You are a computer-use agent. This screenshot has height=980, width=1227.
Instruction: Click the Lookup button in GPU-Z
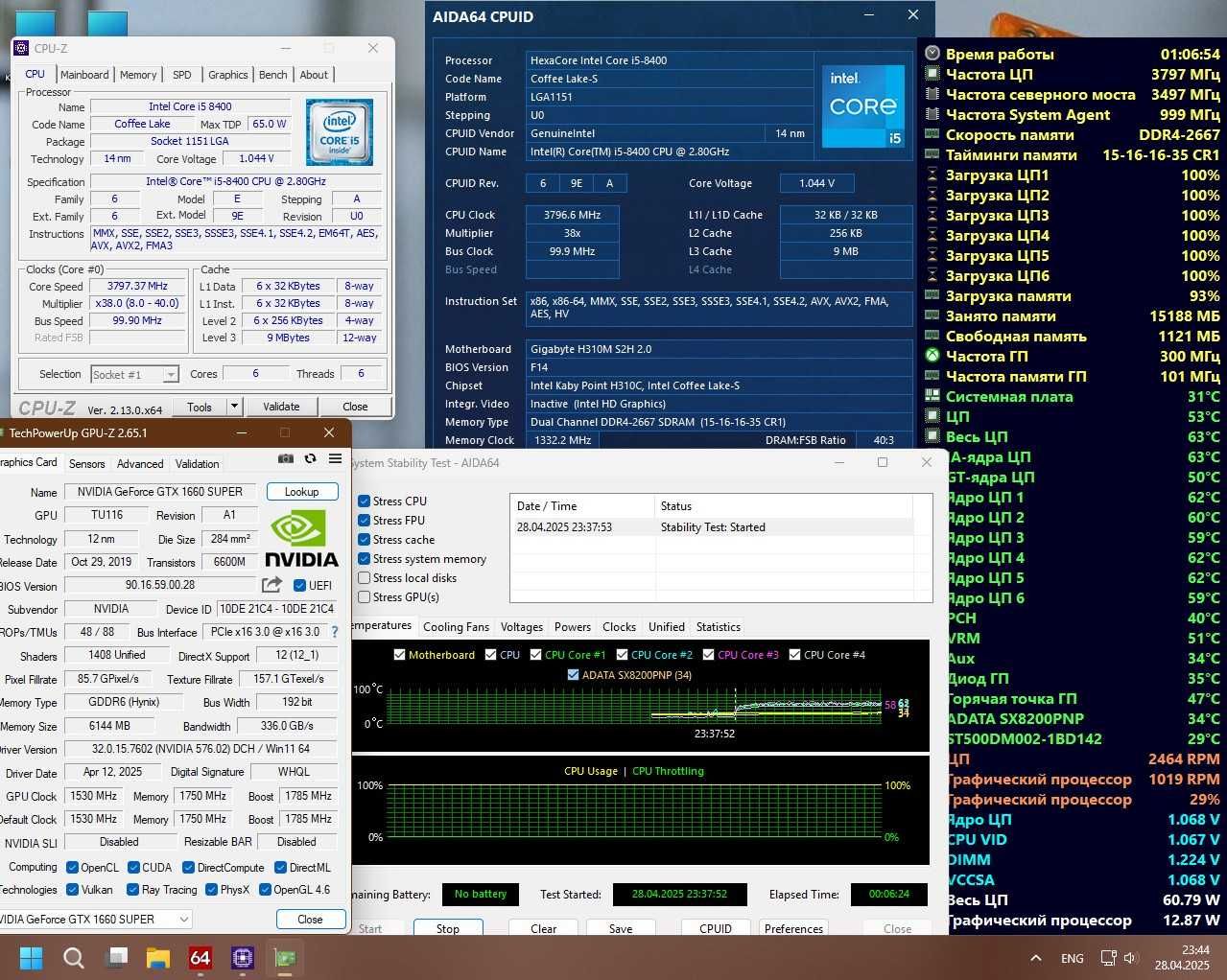click(301, 492)
